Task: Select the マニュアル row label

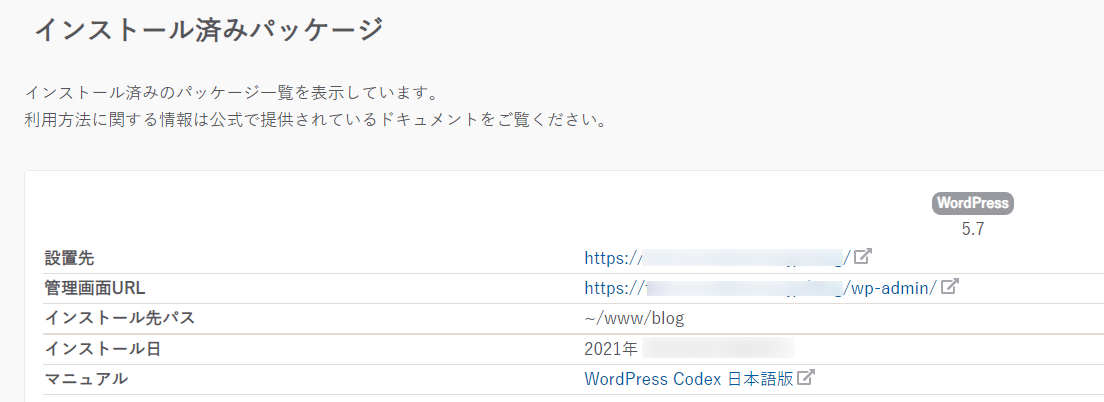Action: click(86, 379)
